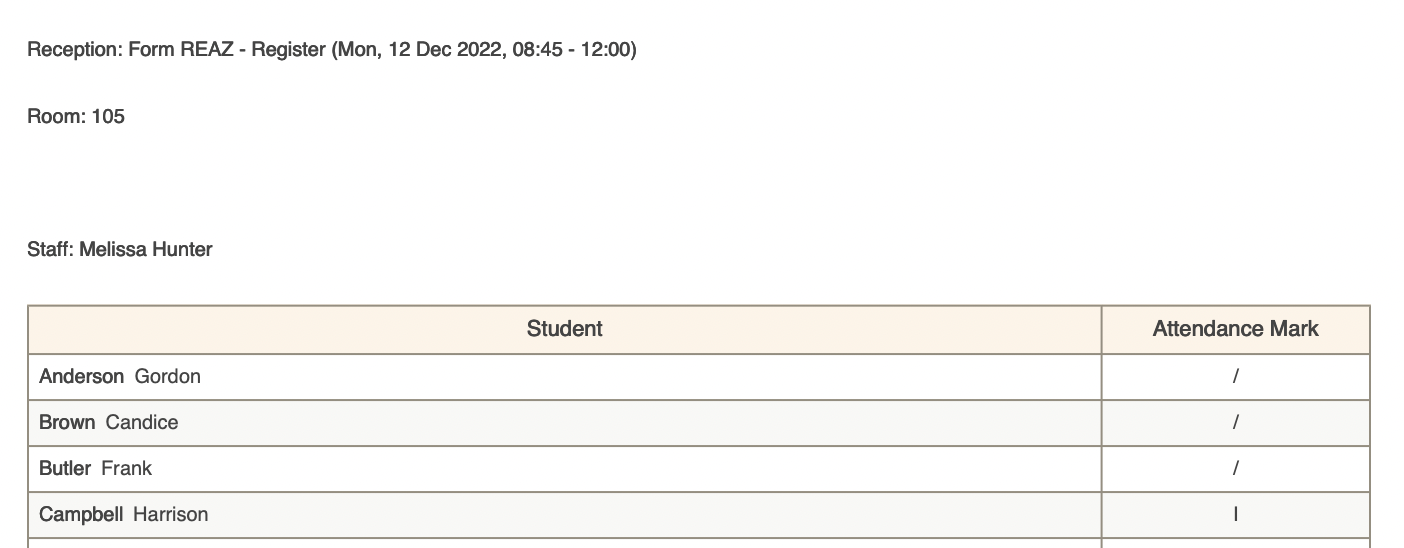Click Butler Frank's attendance mark cell
Screen dimensions: 1404x548
(1235, 468)
